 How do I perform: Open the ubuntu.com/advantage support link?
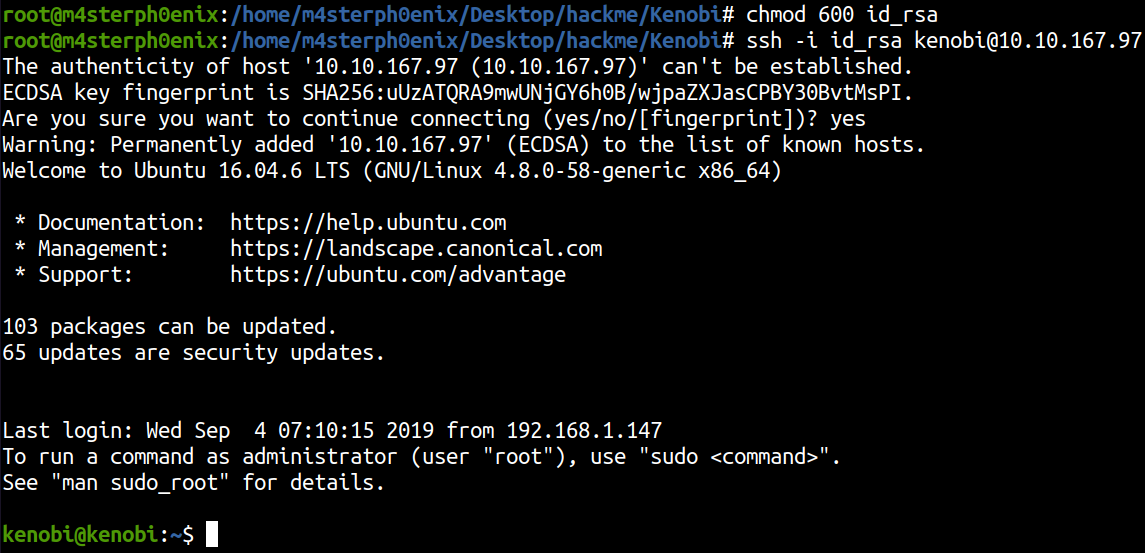[x=398, y=274]
